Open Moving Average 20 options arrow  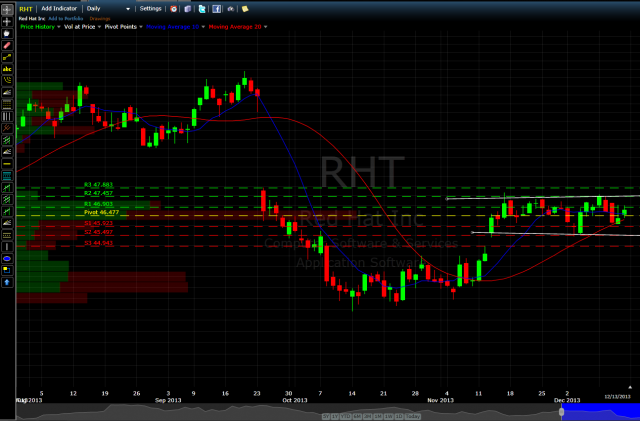[x=265, y=27]
